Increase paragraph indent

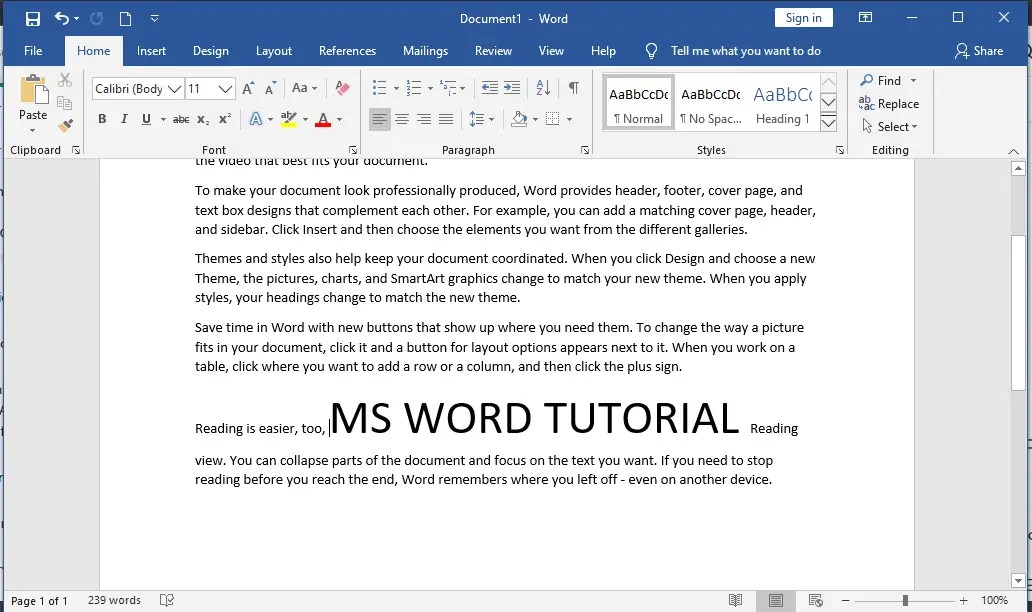click(x=512, y=88)
